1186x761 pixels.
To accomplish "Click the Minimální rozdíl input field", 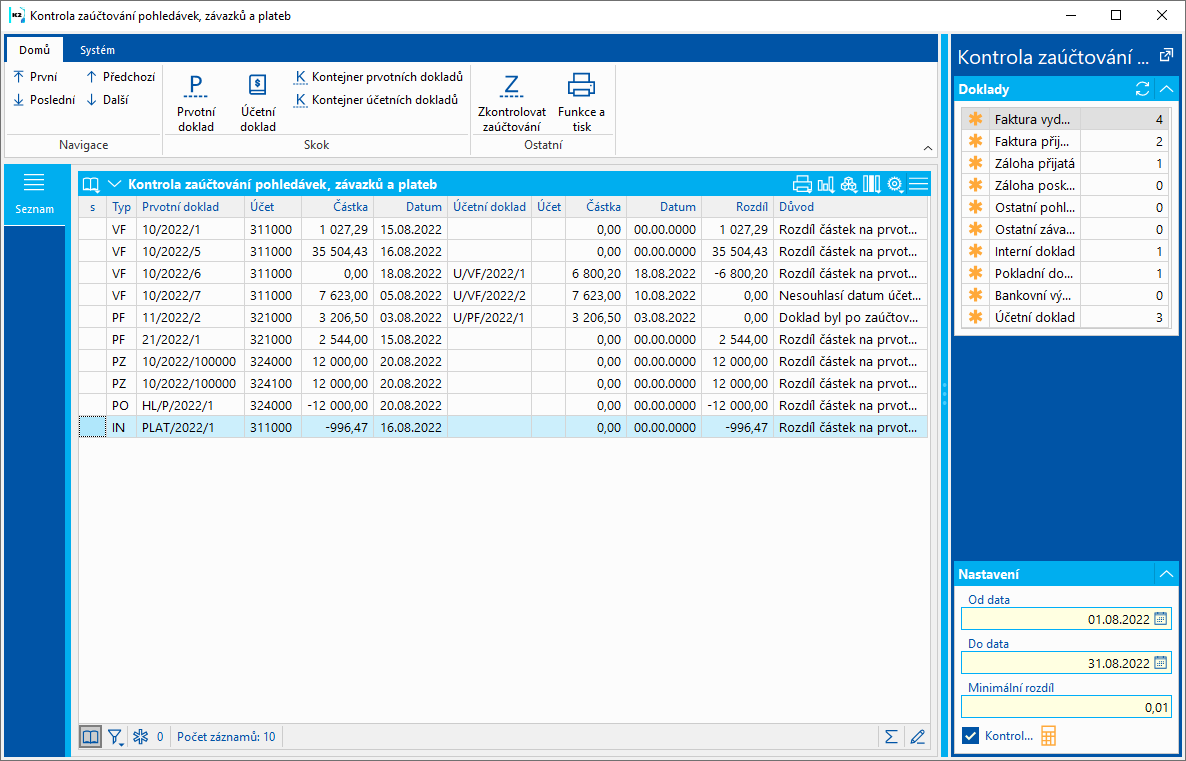I will point(1065,707).
